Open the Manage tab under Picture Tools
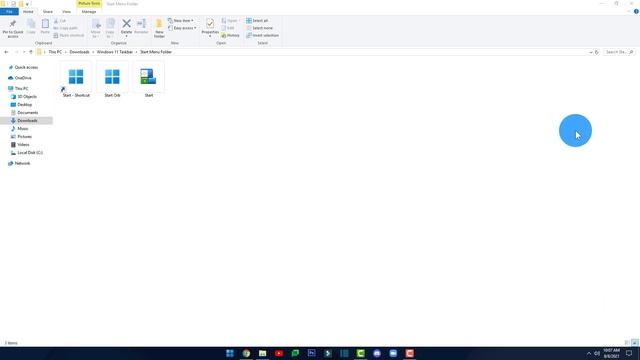640x360 pixels. 89,12
